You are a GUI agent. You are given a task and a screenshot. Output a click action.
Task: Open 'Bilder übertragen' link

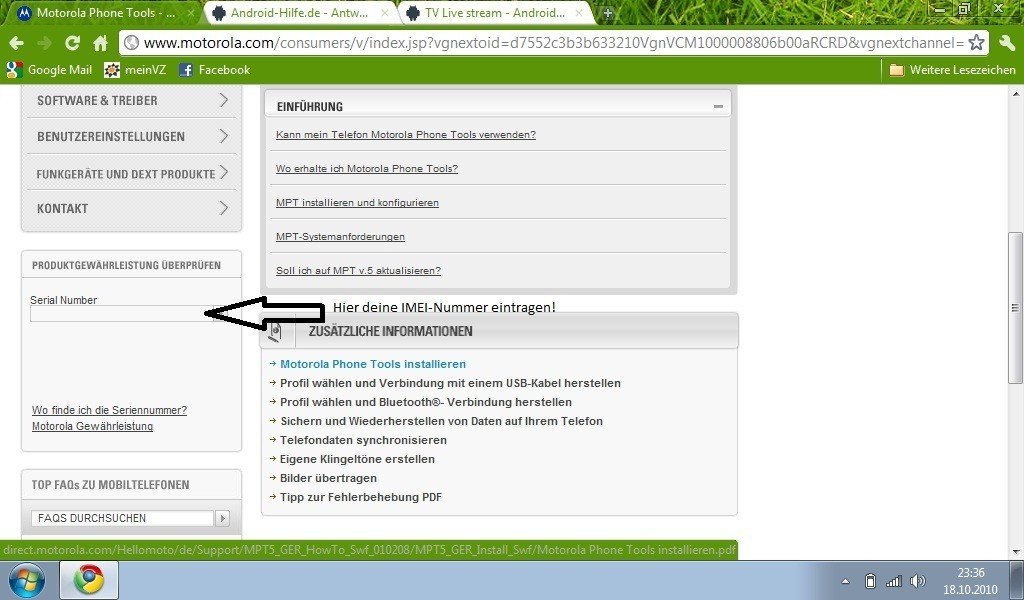point(328,478)
